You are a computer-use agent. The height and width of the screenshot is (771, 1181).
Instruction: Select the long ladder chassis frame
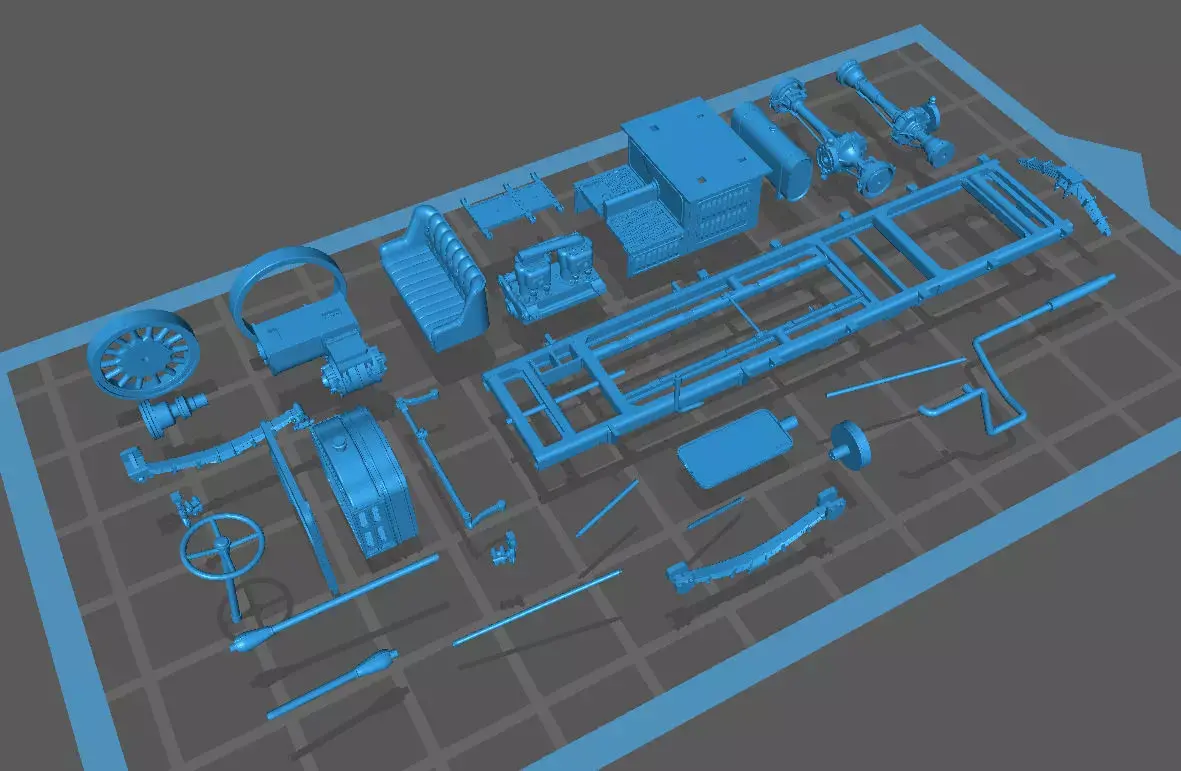[776, 310]
